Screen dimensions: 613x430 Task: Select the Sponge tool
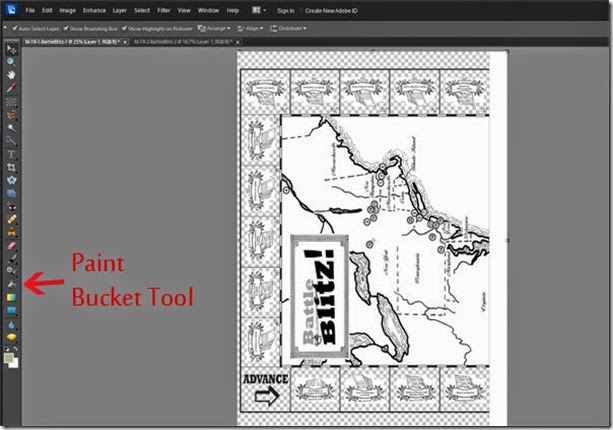point(11,337)
